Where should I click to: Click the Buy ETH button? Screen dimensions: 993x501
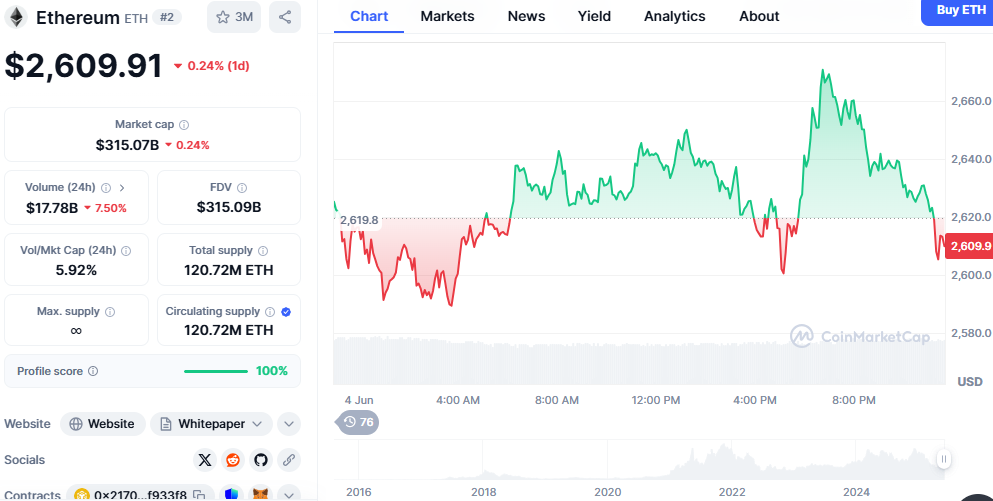(x=958, y=11)
